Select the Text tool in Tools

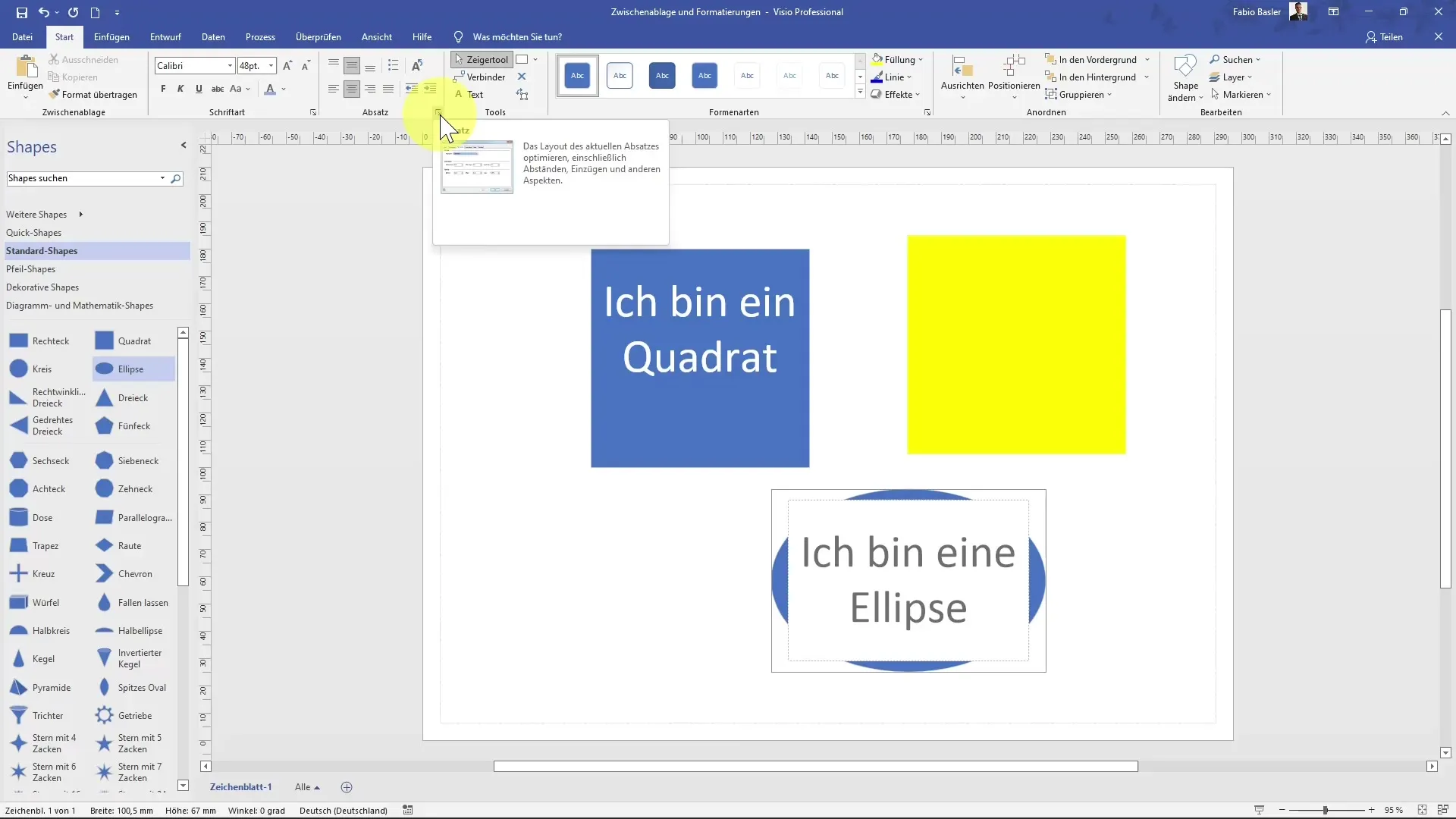(469, 95)
